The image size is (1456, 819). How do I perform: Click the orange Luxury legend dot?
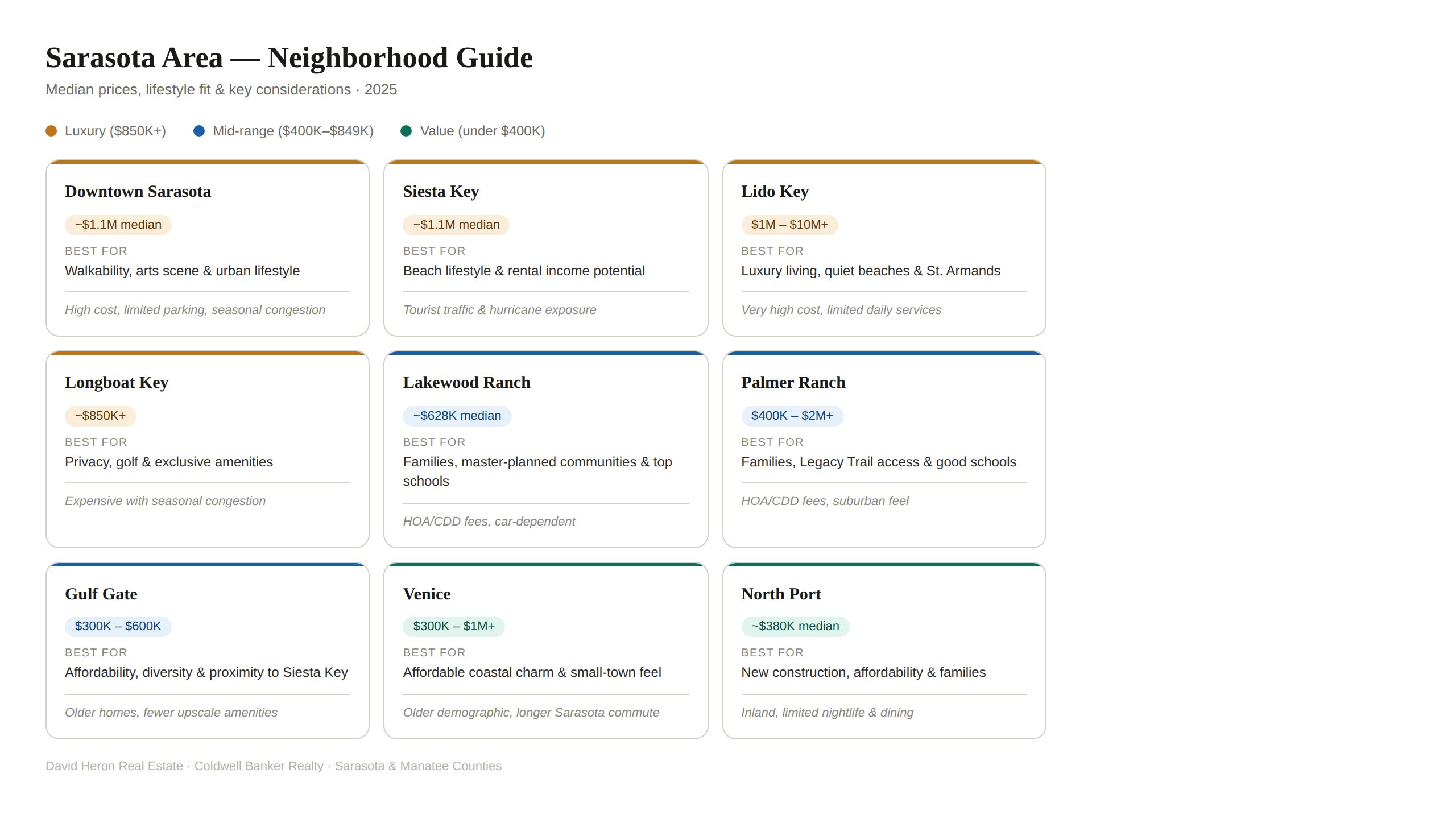51,131
